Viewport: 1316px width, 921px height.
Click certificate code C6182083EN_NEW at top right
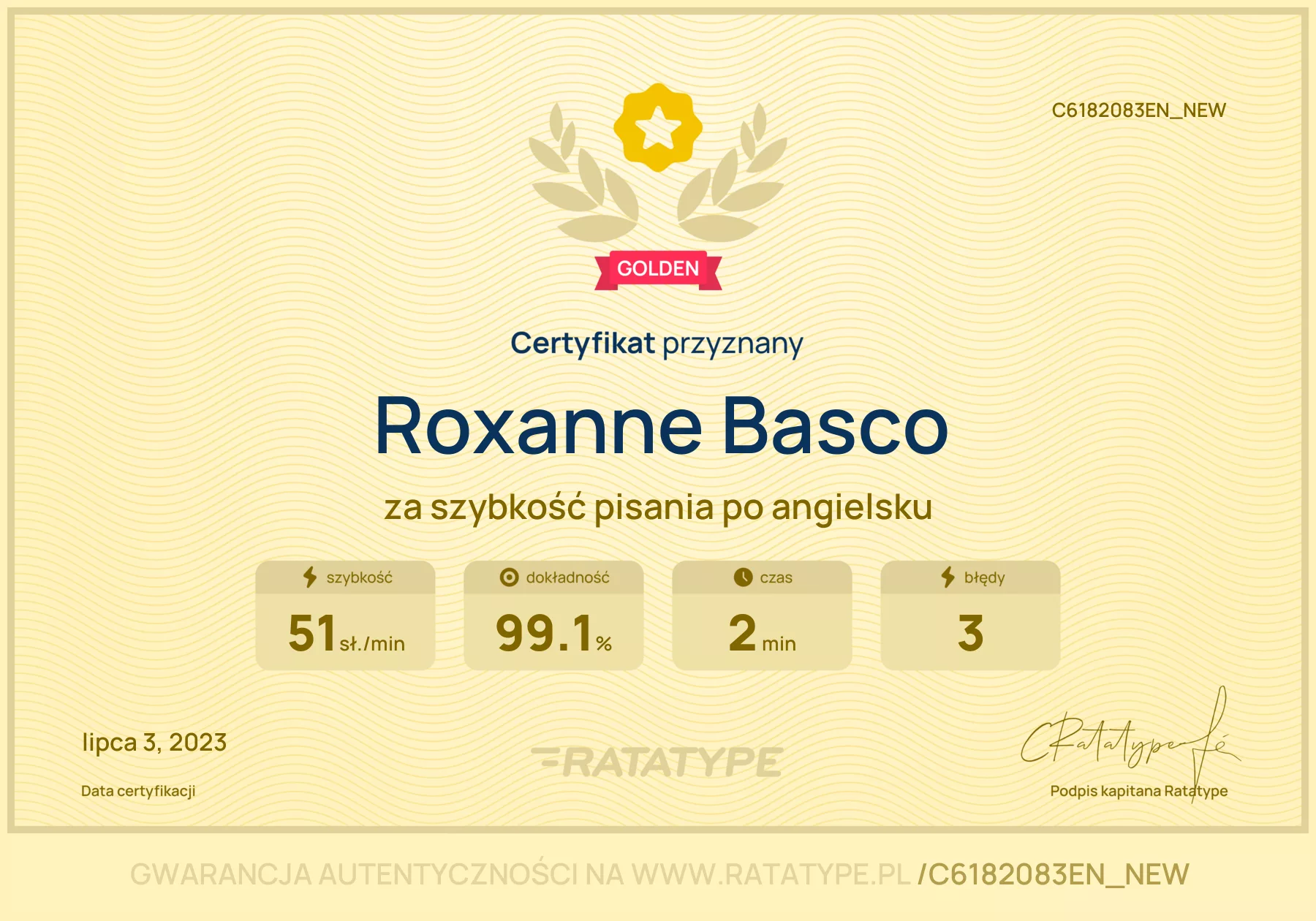click(1138, 110)
